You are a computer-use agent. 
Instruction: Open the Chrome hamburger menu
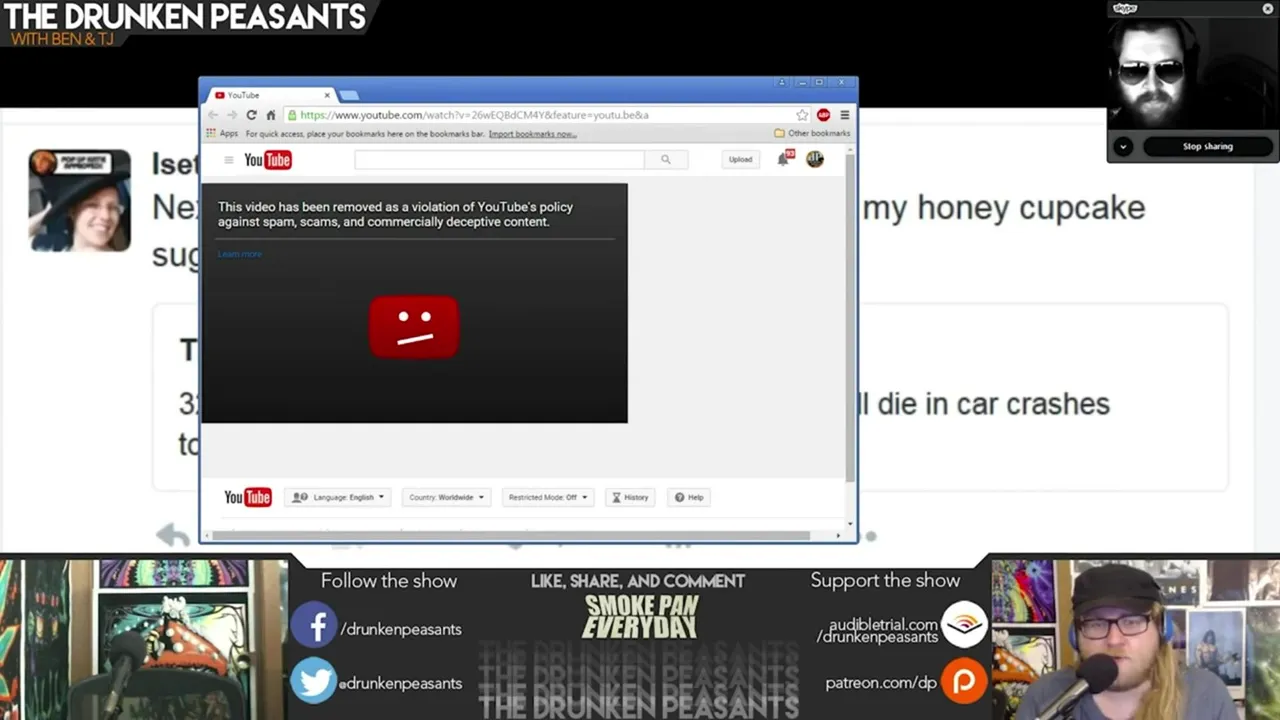(x=844, y=115)
